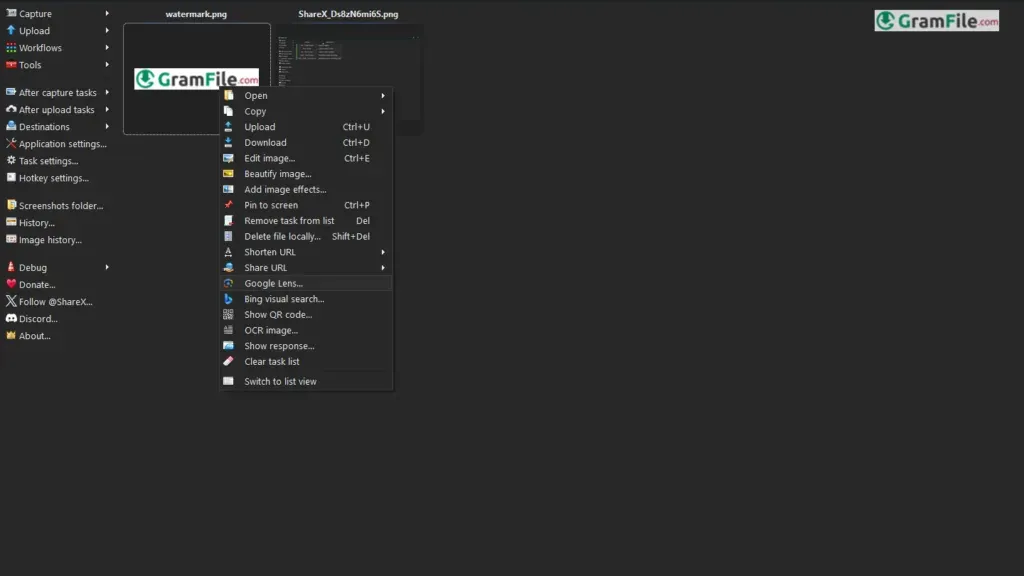This screenshot has height=576, width=1024.
Task: Click the Debug cone icon
Action: point(11,266)
